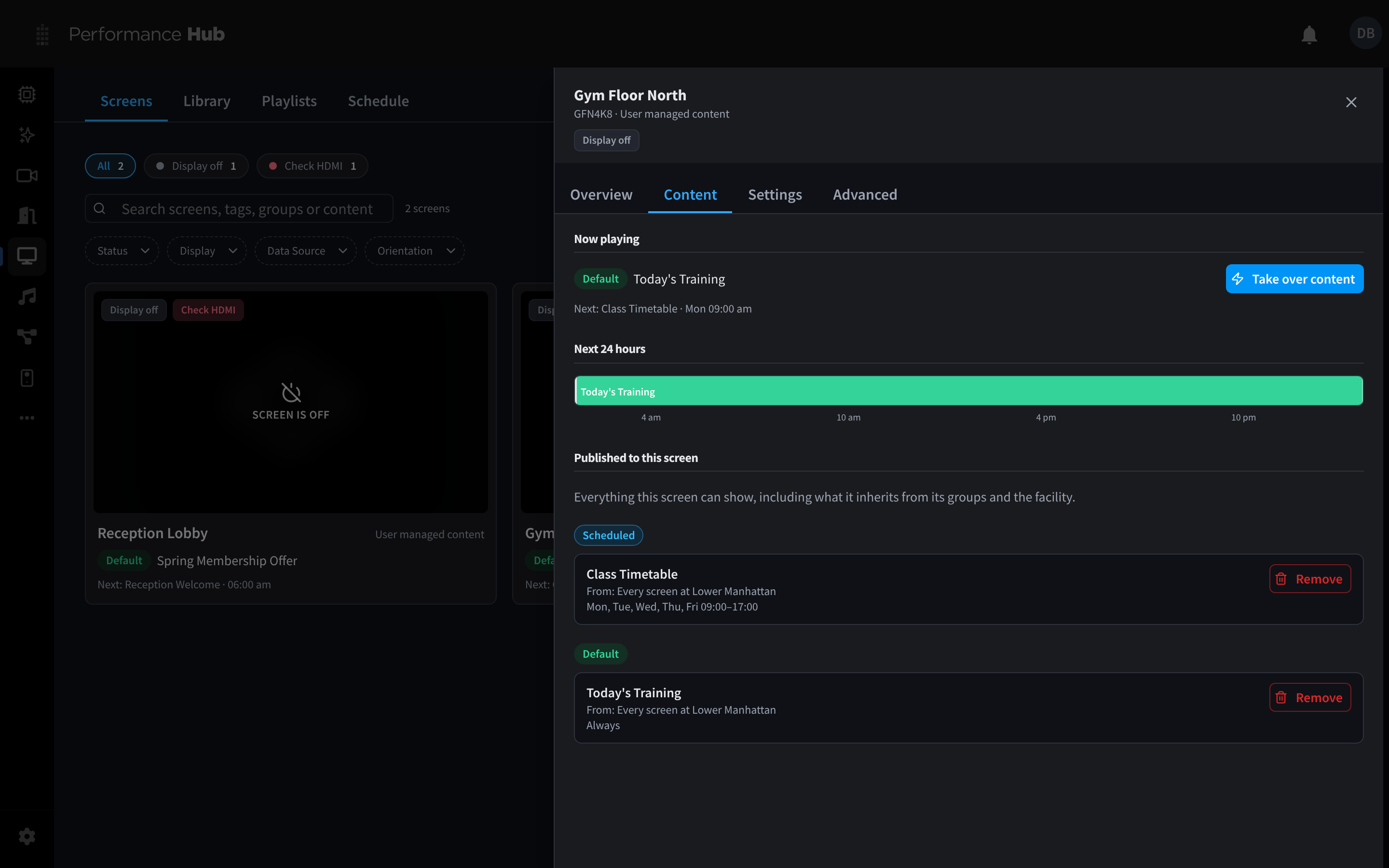Open the music note icon in sidebar
Screen dimensions: 1389x868
[27, 297]
